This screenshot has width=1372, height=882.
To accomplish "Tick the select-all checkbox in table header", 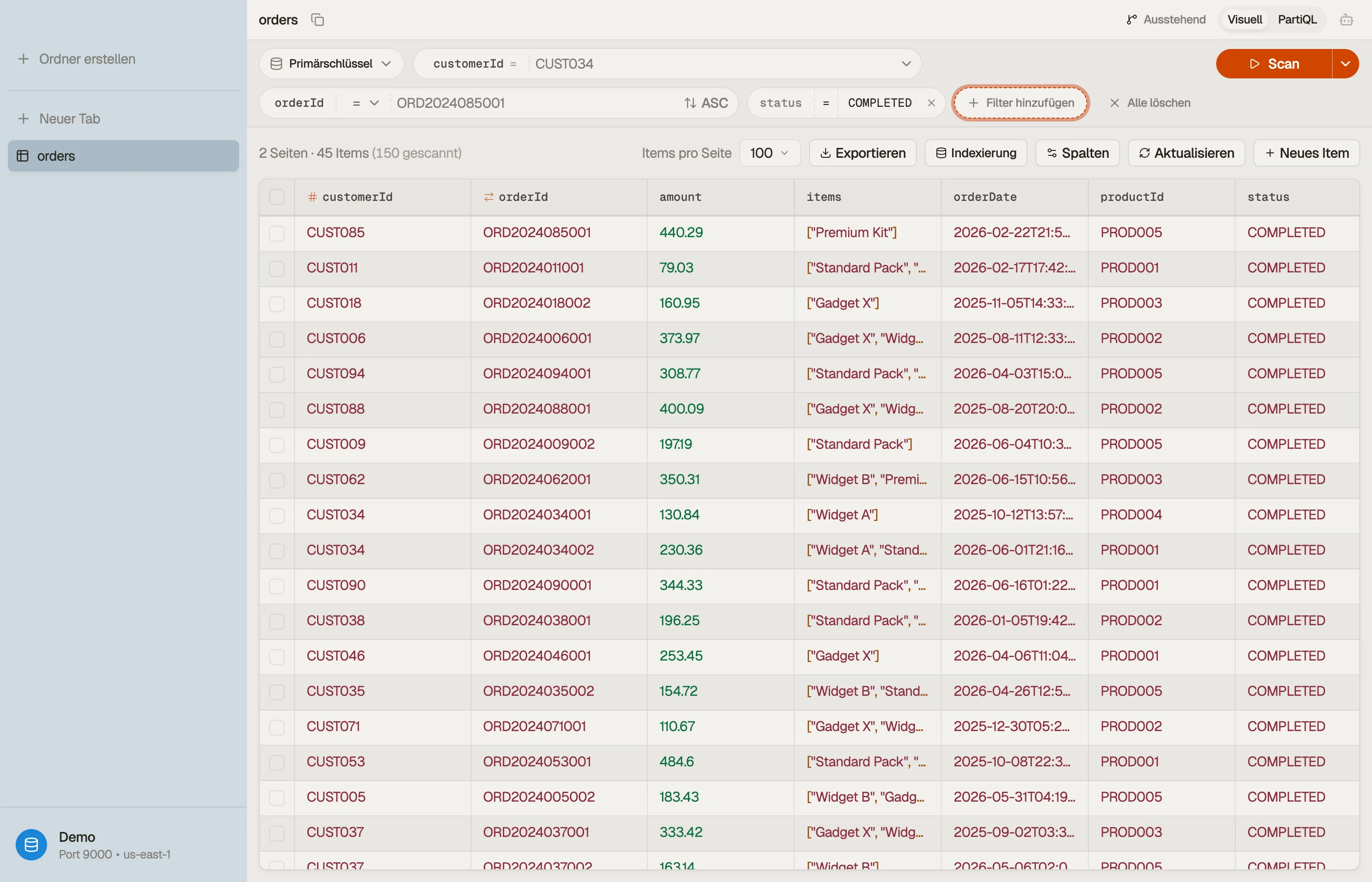I will point(276,197).
